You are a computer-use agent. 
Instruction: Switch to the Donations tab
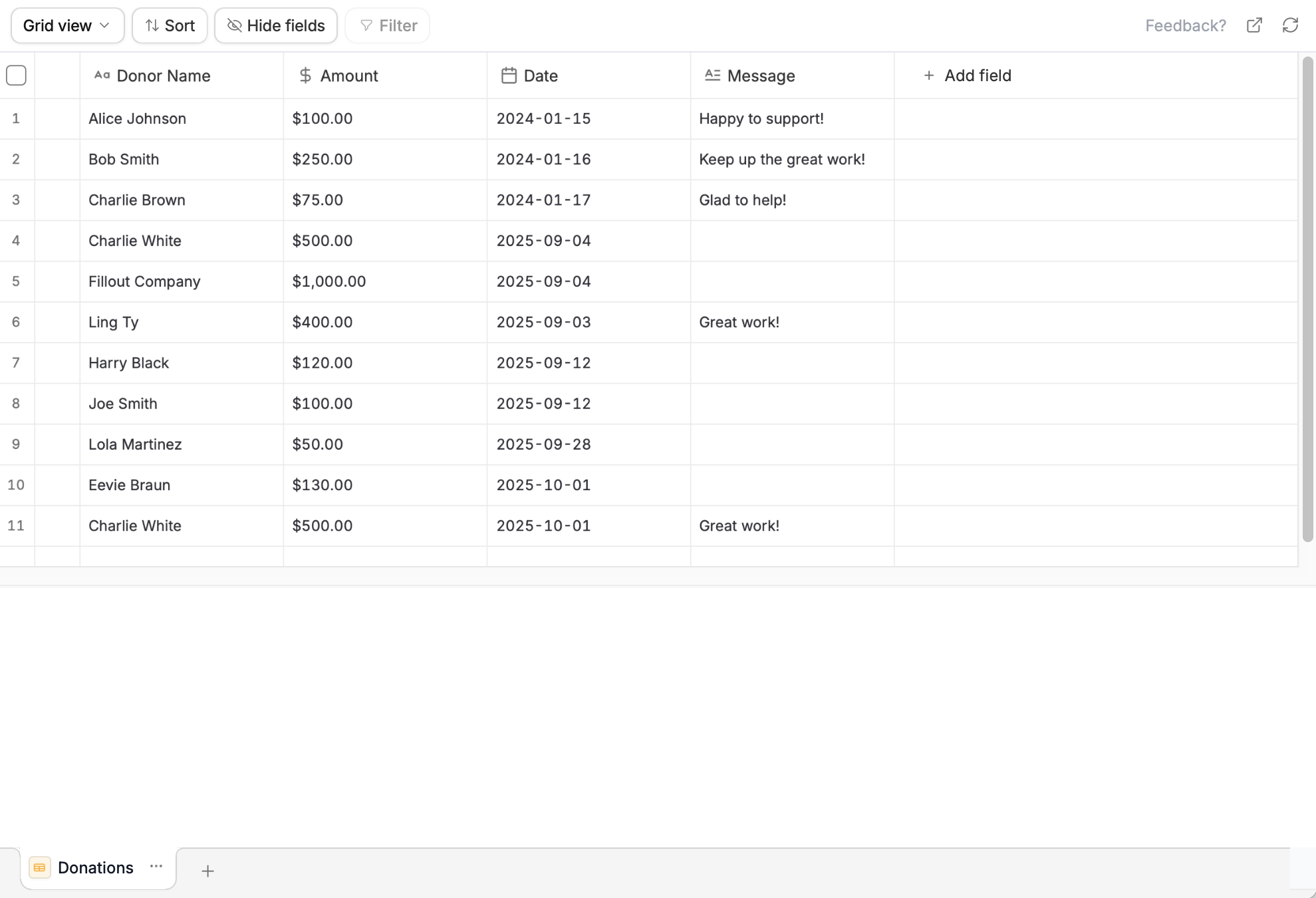95,867
